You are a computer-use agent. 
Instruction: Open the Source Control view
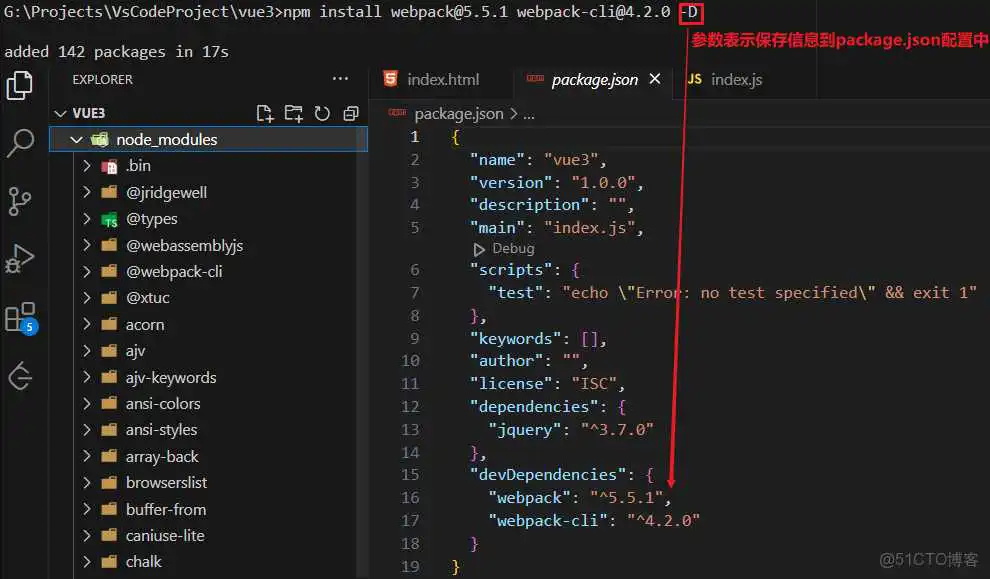coord(20,200)
